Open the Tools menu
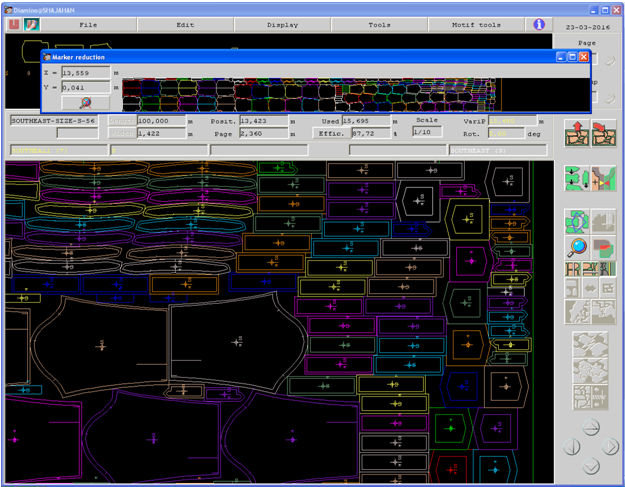This screenshot has height=487, width=625. [379, 24]
